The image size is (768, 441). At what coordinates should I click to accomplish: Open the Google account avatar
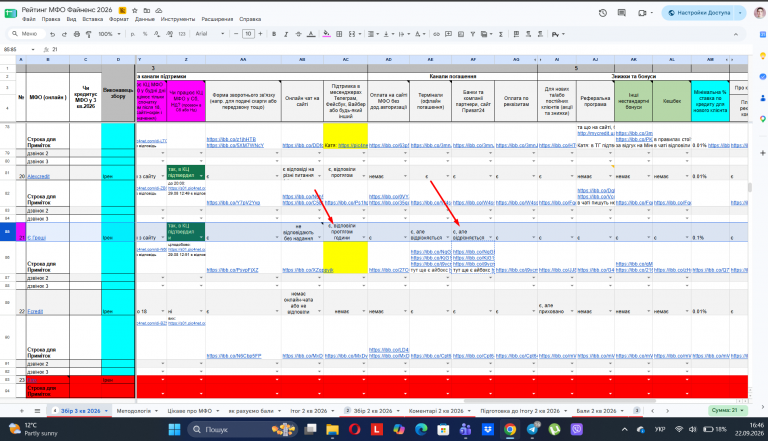tap(759, 13)
